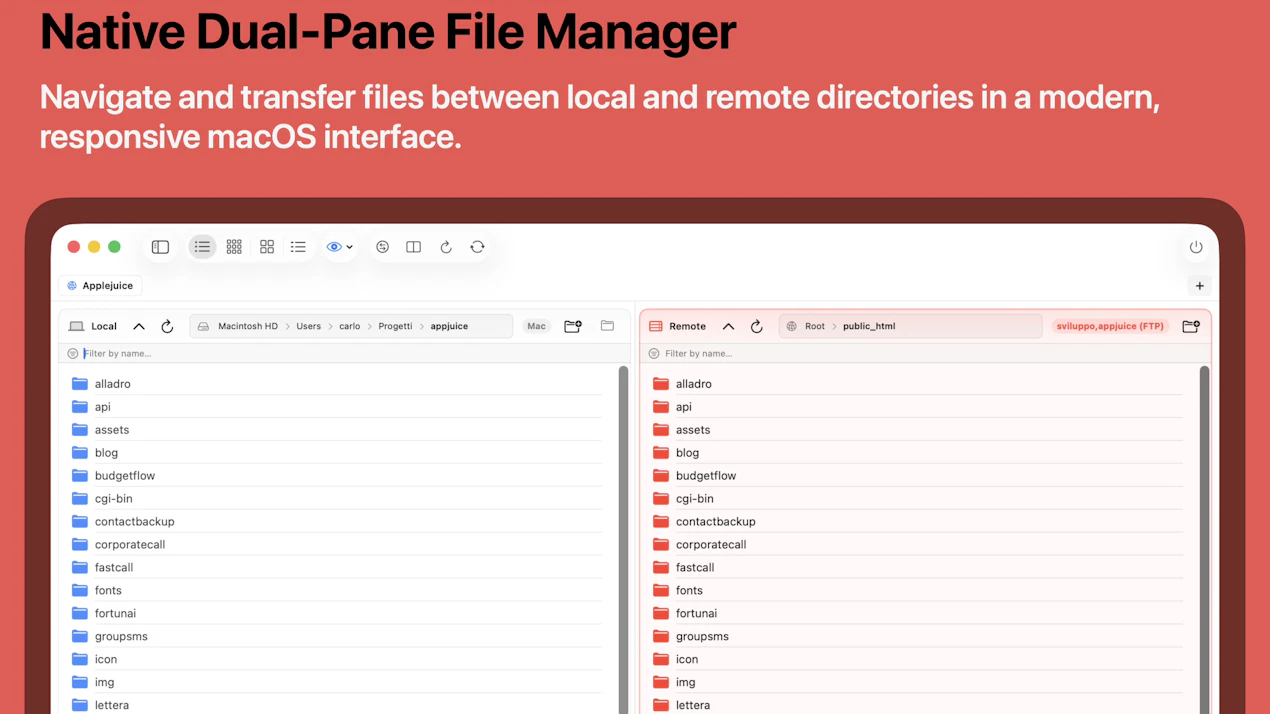1270x714 pixels.
Task: Click blue folder icon next to local img
Action: pyautogui.click(x=80, y=683)
